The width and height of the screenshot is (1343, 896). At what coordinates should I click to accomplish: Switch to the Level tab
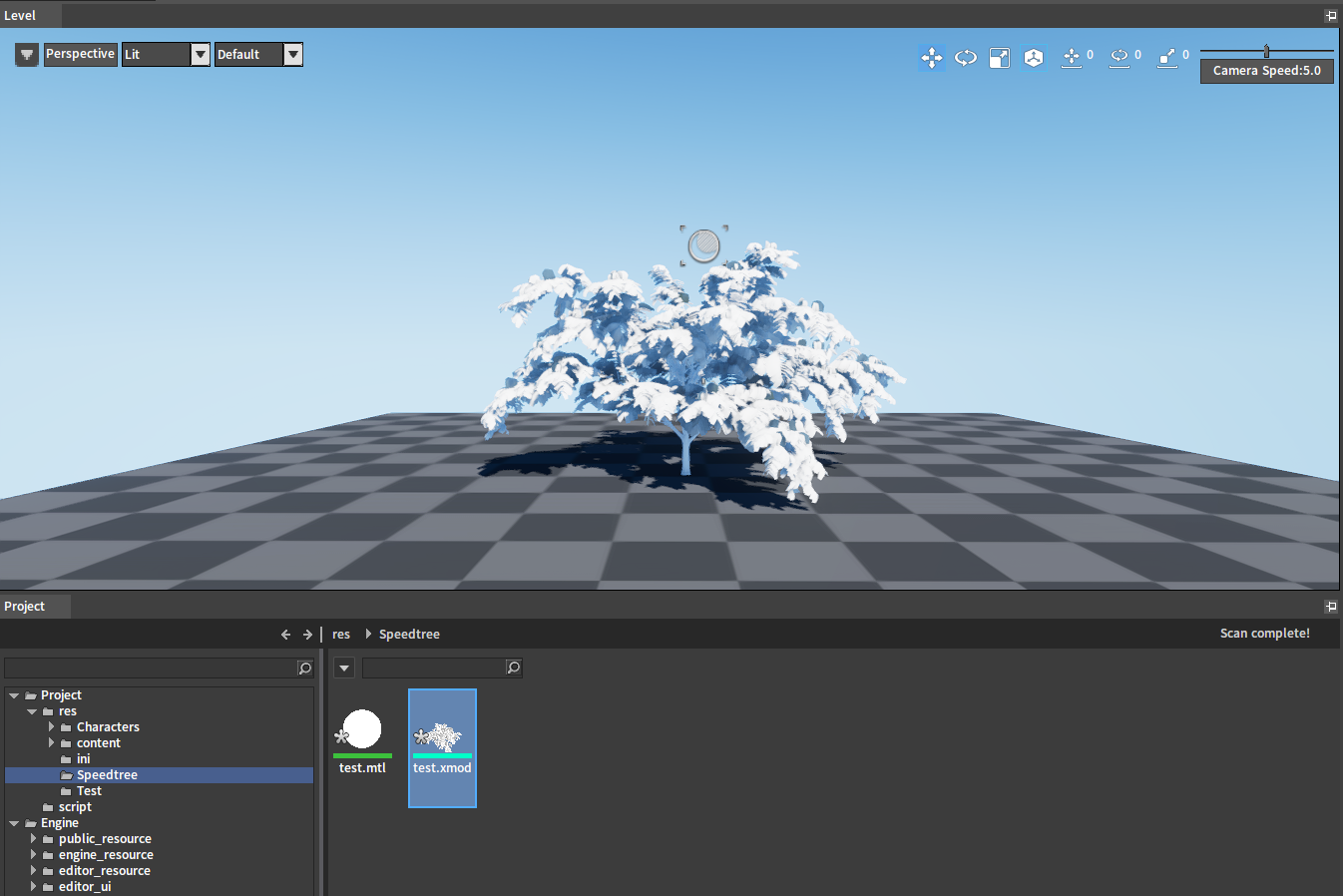point(20,16)
